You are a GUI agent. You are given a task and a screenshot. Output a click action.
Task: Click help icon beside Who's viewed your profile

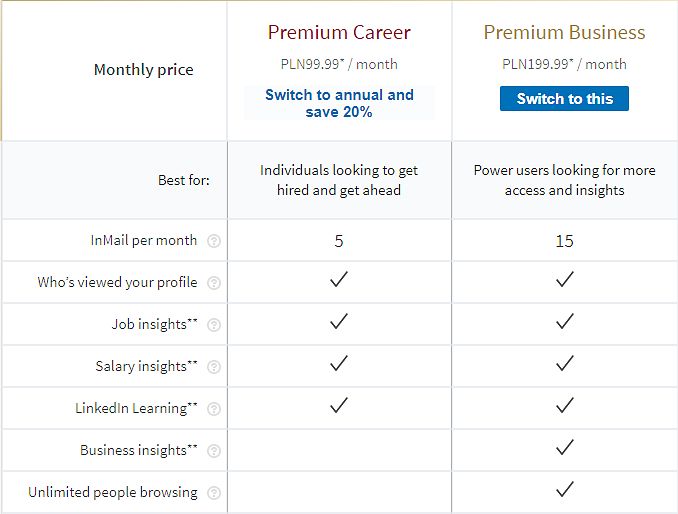click(214, 283)
